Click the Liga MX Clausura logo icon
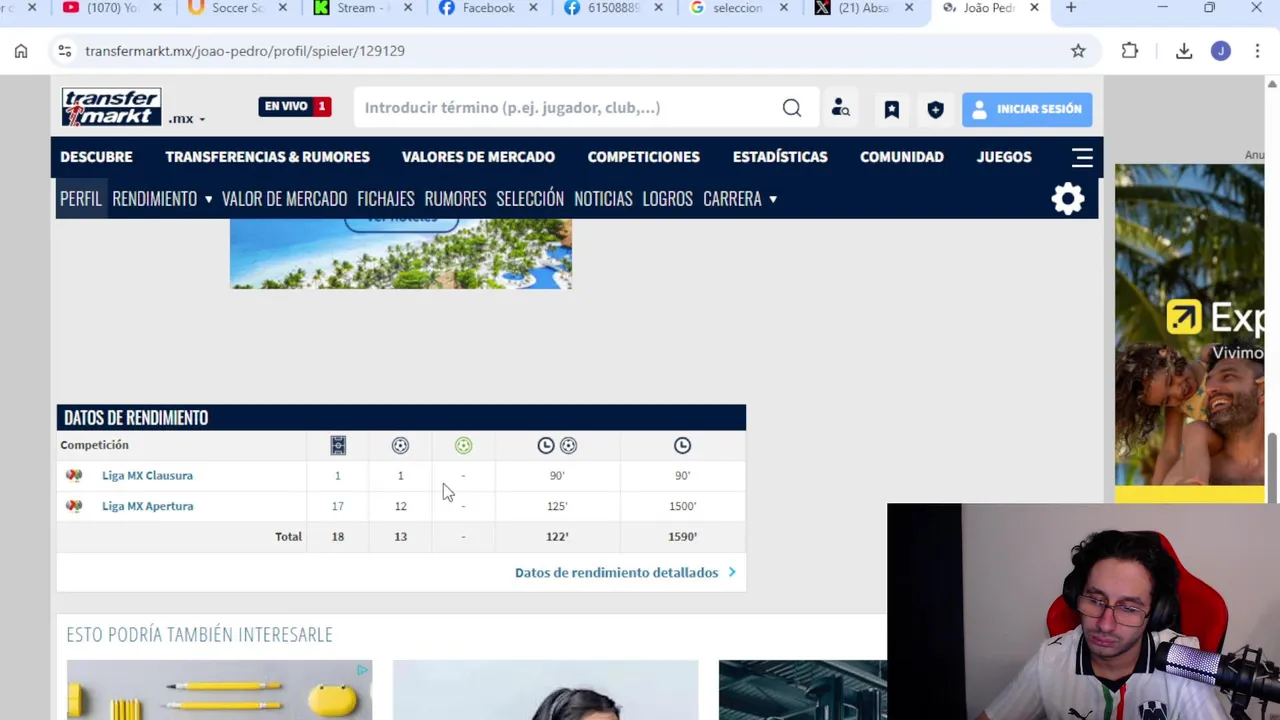Viewport: 1280px width, 720px height. [x=74, y=476]
